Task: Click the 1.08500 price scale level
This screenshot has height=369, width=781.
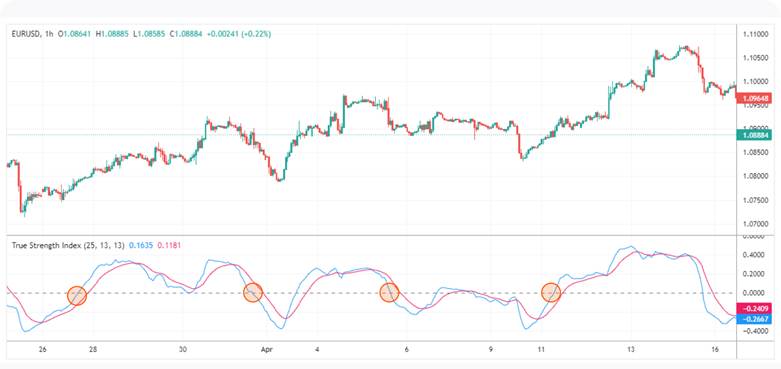Action: 756,152
